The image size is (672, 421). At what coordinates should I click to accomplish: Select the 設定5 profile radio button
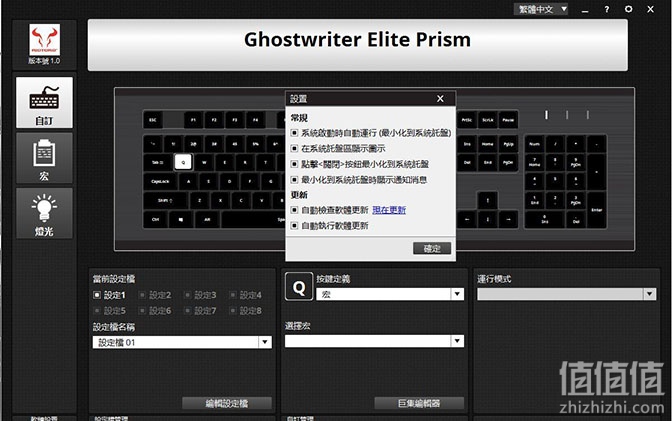click(97, 310)
